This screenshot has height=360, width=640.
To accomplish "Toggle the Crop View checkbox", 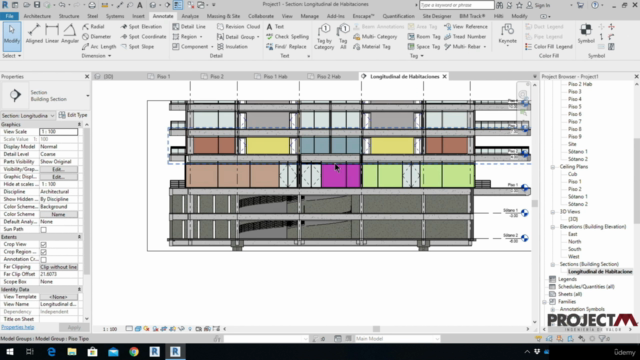I will (x=43, y=244).
